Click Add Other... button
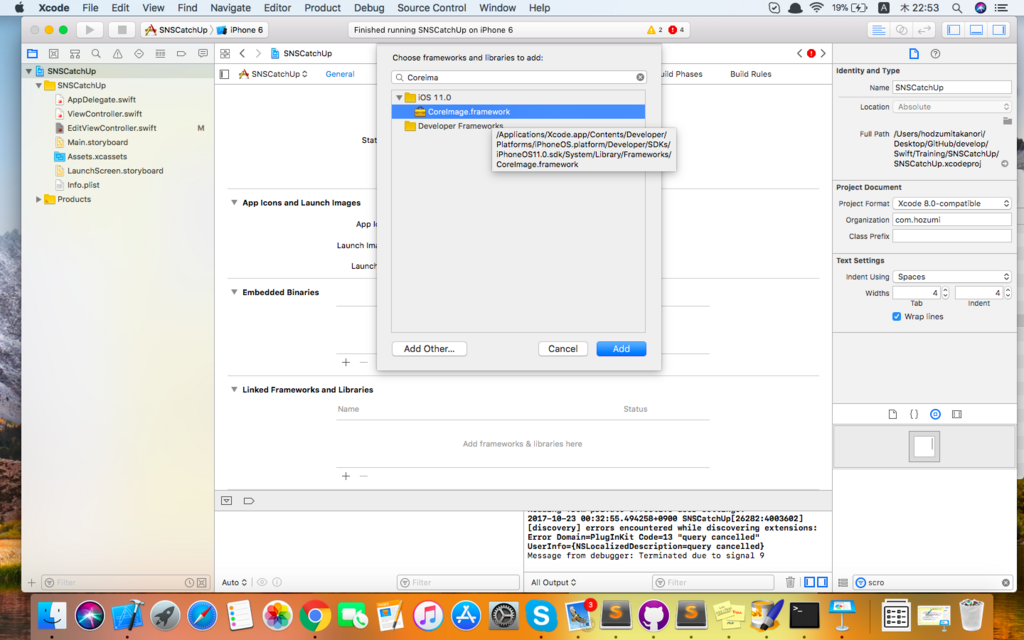The image size is (1024, 640). pos(429,349)
